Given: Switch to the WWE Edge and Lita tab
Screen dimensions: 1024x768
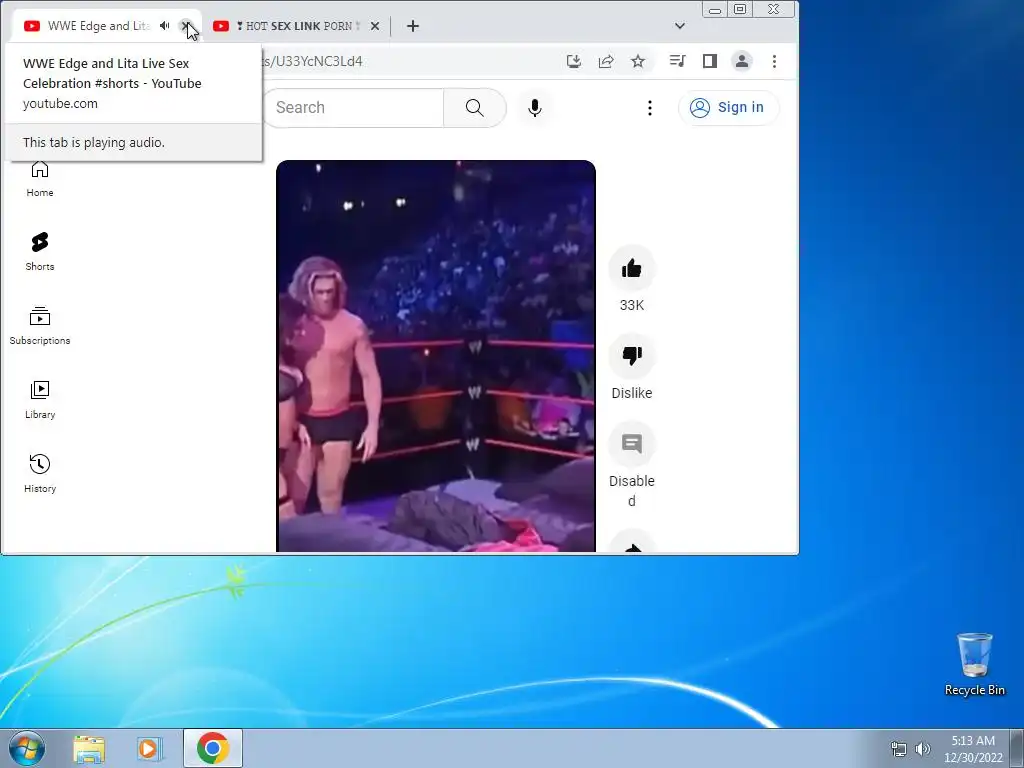Looking at the screenshot, I should [x=98, y=26].
